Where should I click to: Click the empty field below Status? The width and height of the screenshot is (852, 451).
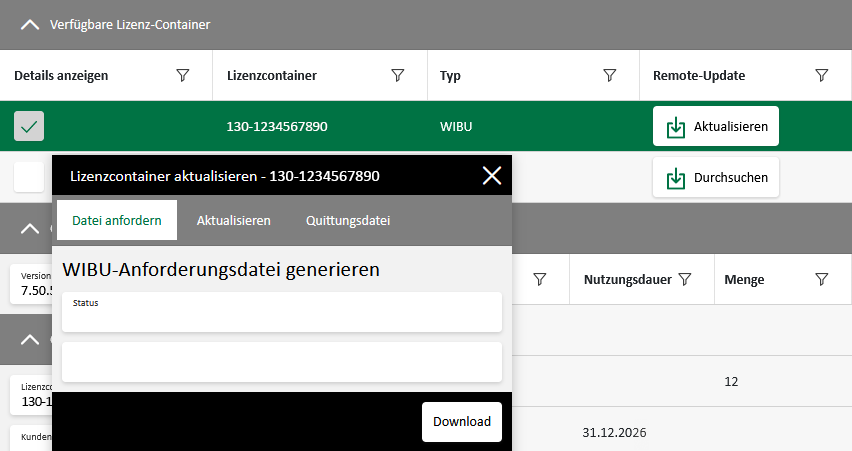(281, 362)
